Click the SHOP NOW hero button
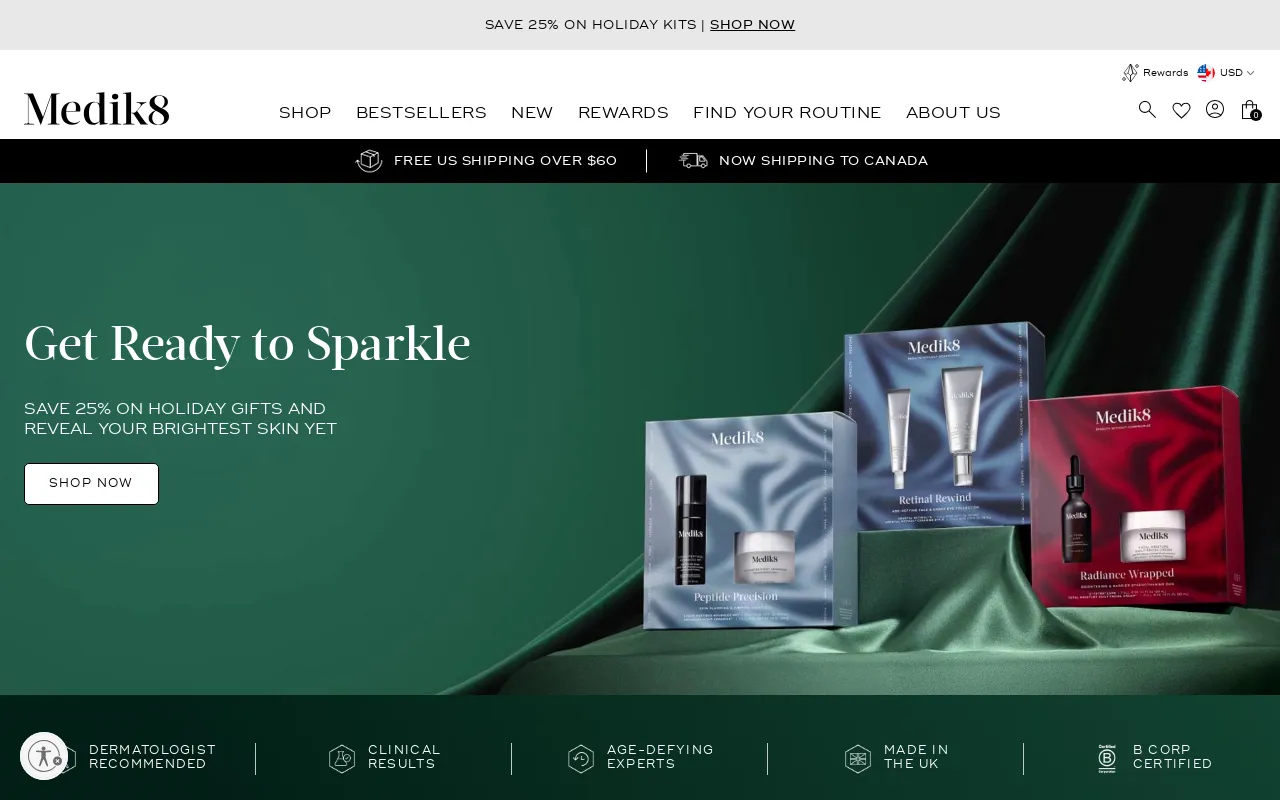 [91, 484]
